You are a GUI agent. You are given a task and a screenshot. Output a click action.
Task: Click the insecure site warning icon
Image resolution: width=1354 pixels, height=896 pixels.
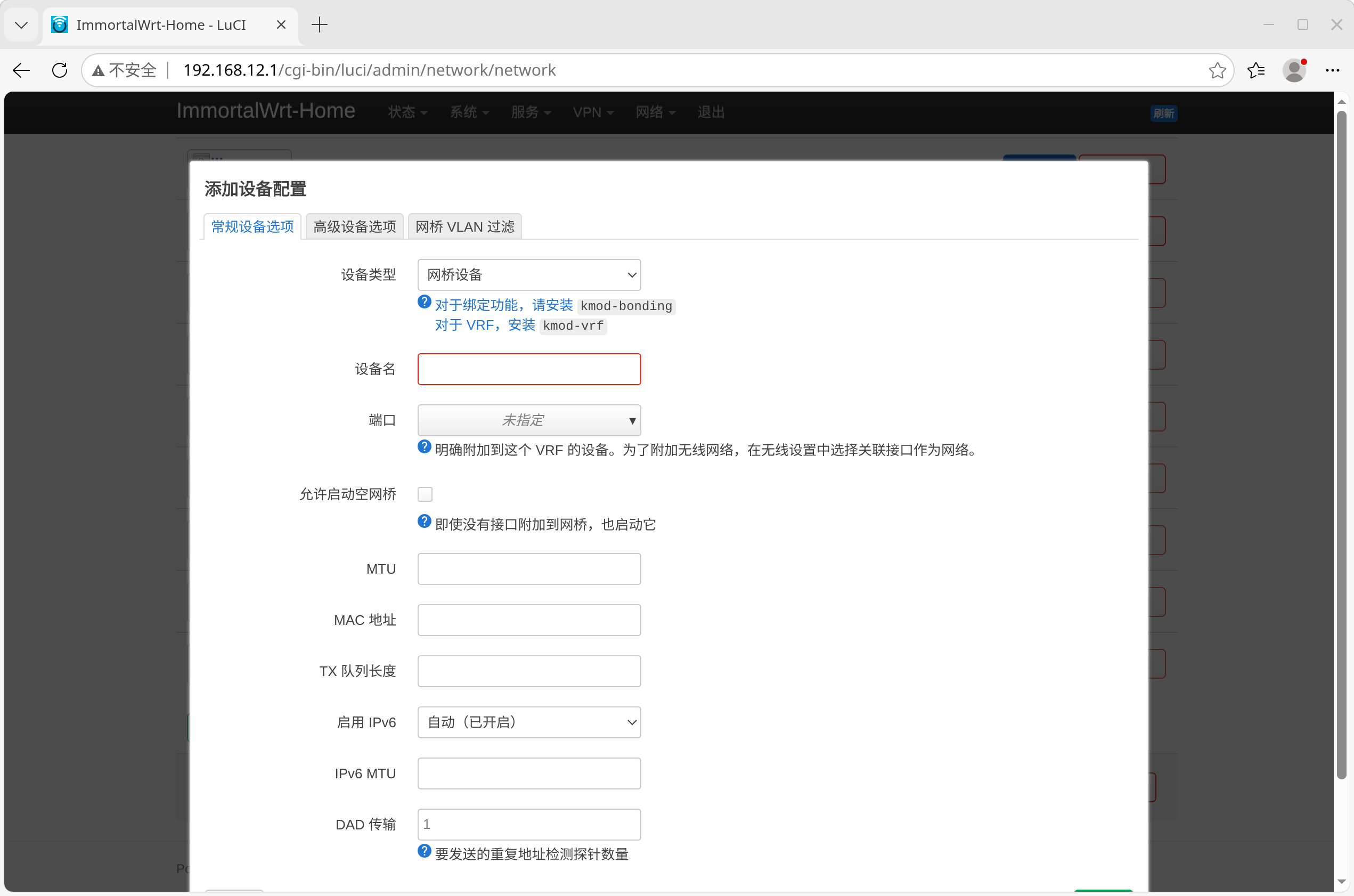[x=98, y=70]
